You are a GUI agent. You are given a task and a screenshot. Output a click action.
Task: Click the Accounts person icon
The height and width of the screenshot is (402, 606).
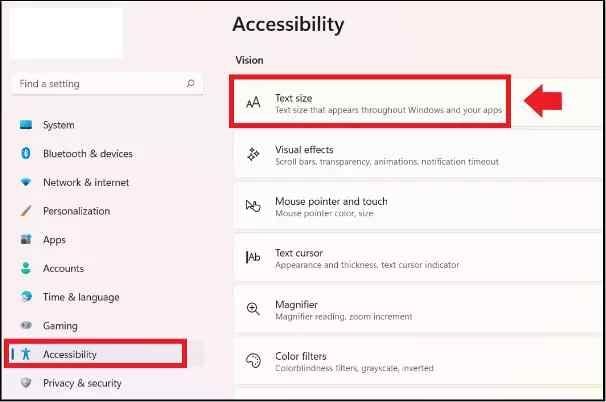[26, 269]
